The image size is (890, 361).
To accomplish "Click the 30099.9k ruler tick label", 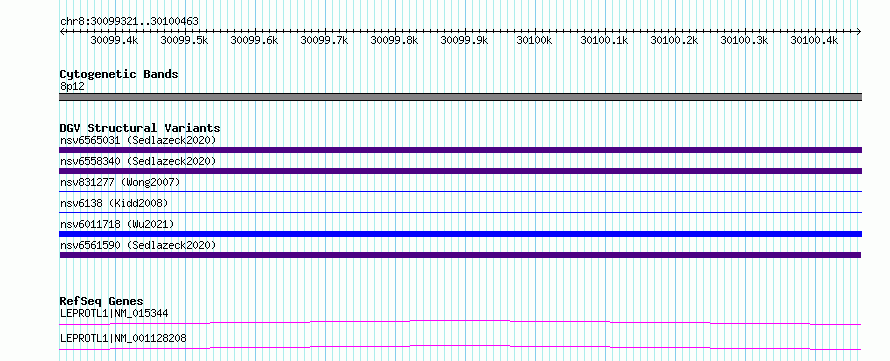I will pyautogui.click(x=464, y=40).
